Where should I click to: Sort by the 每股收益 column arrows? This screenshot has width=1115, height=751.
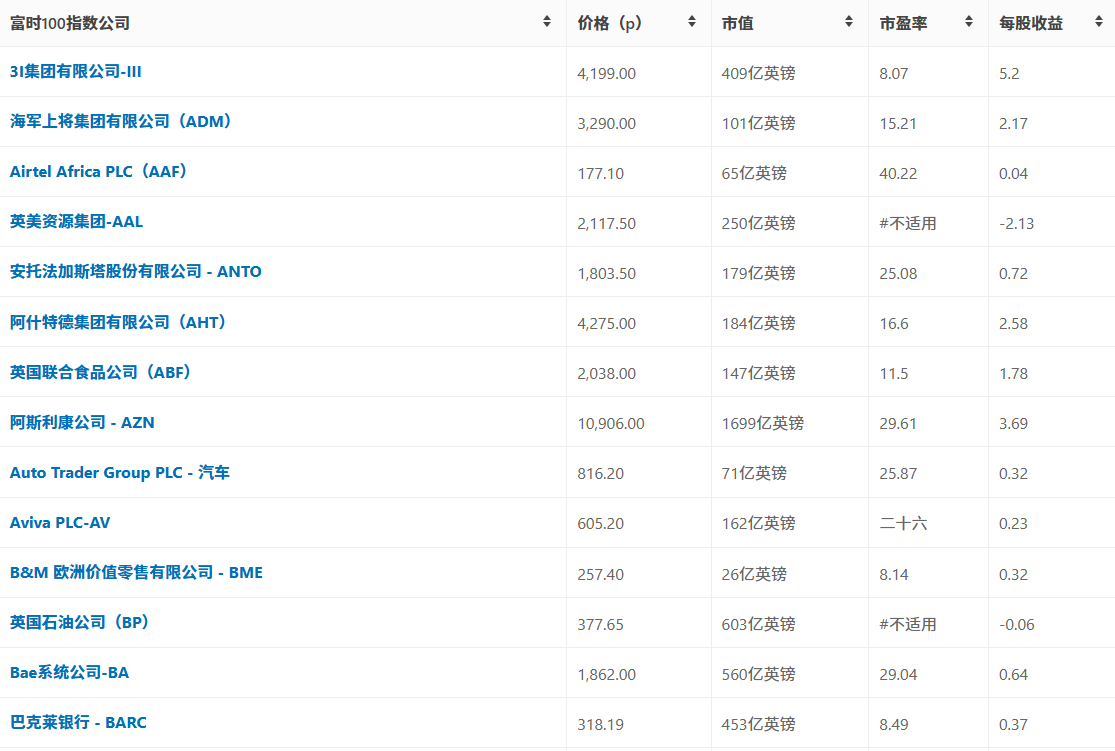(x=1099, y=21)
